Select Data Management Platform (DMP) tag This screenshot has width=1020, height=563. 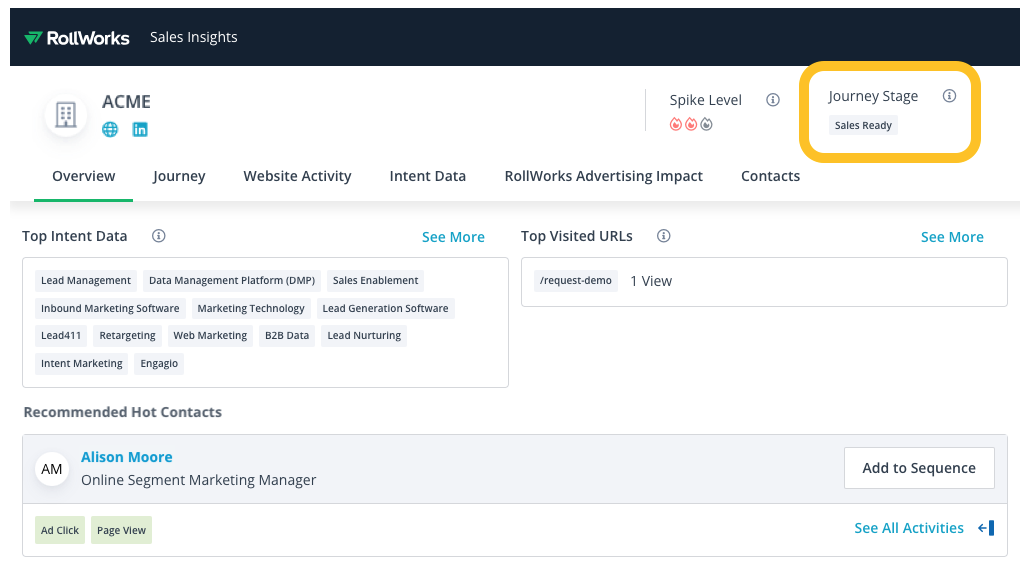click(x=232, y=281)
